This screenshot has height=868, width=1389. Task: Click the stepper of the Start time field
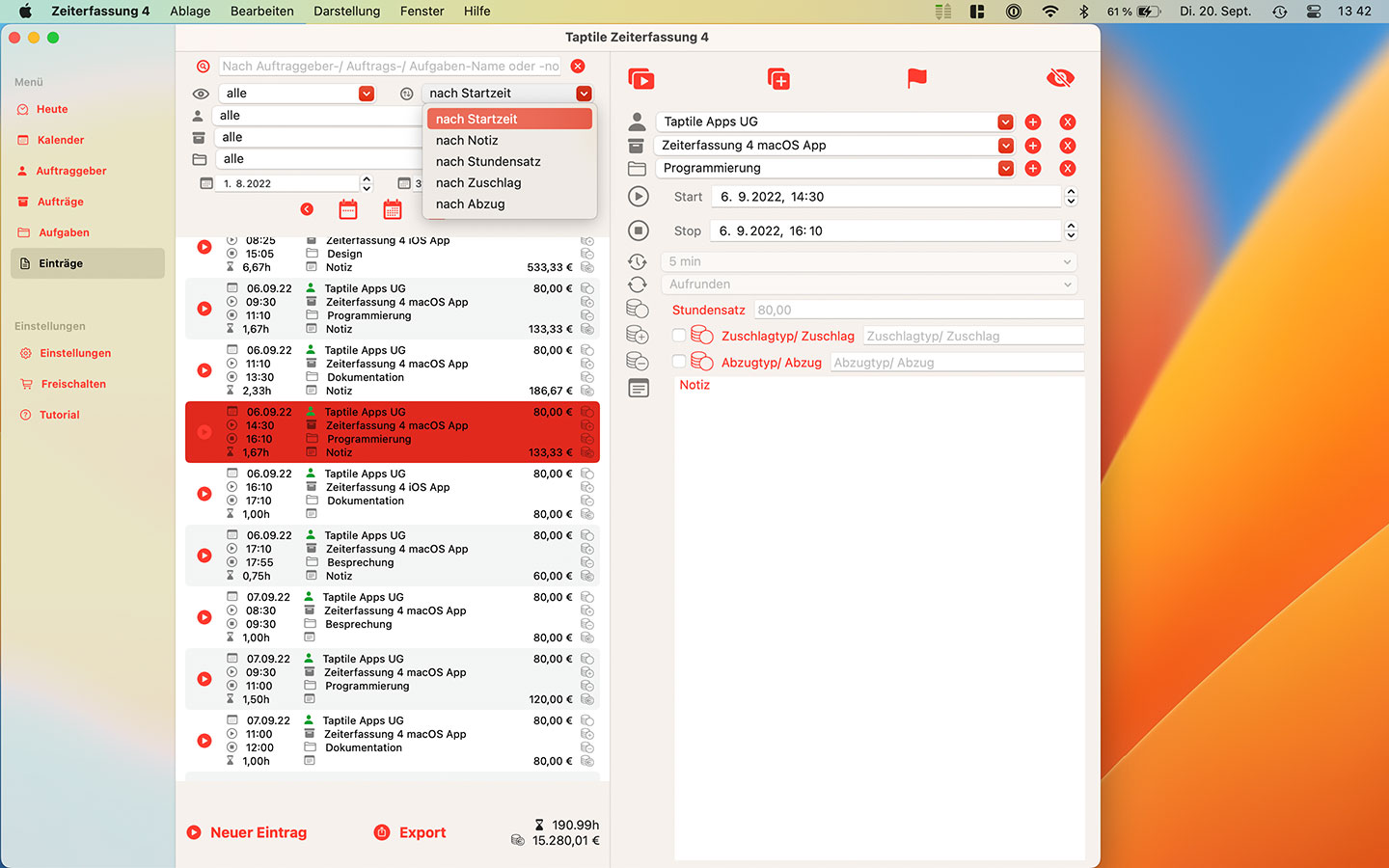(x=1071, y=197)
